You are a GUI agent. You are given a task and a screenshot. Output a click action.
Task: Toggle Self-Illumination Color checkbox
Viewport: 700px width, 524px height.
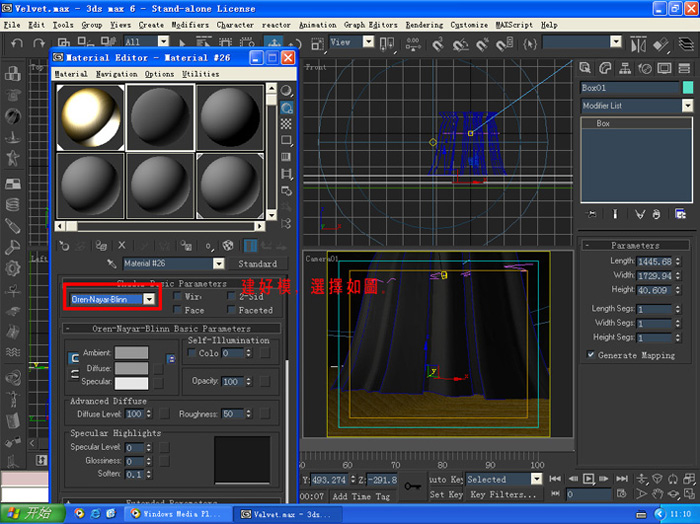[x=192, y=353]
